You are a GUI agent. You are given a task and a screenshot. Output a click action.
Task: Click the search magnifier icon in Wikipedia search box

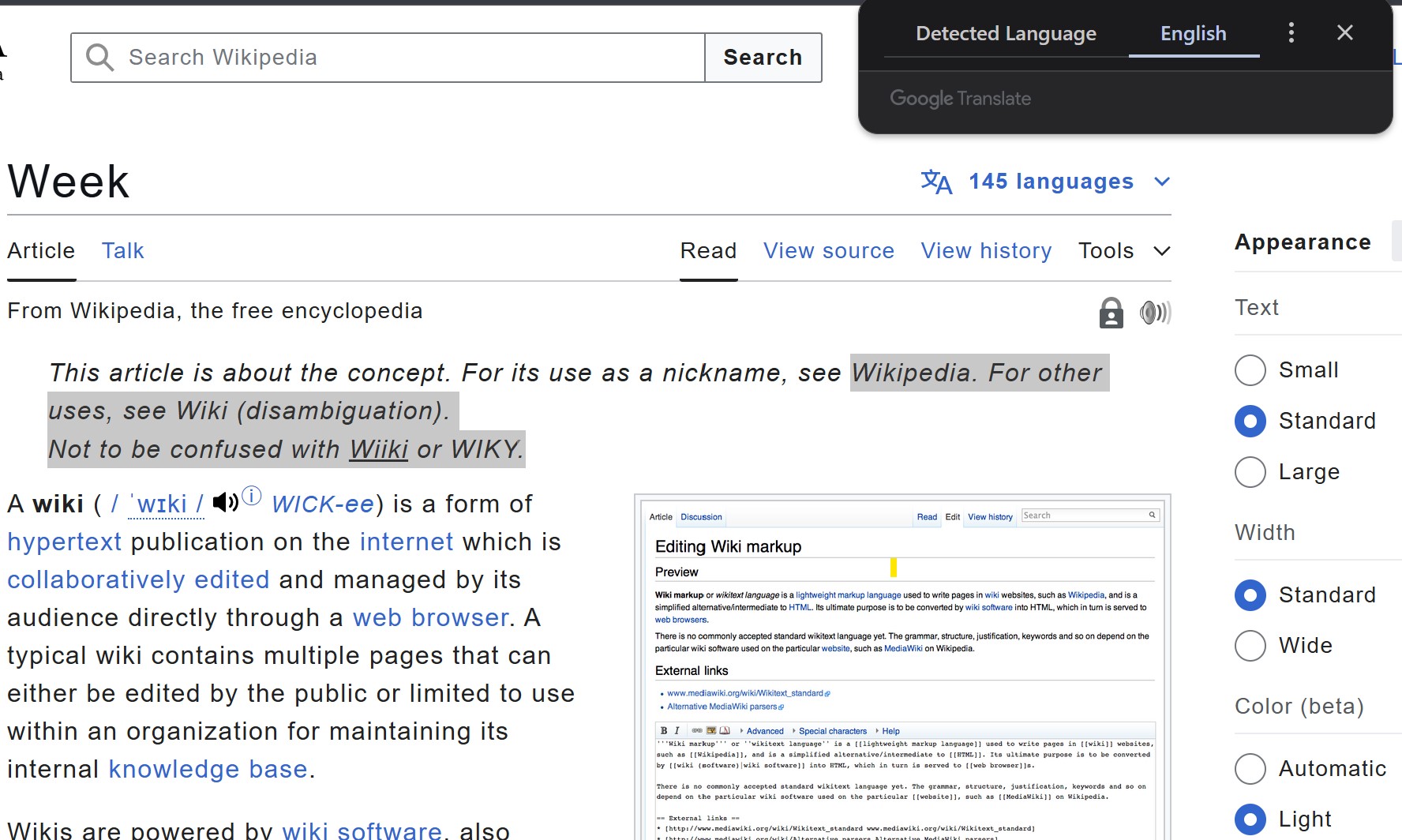pyautogui.click(x=100, y=58)
